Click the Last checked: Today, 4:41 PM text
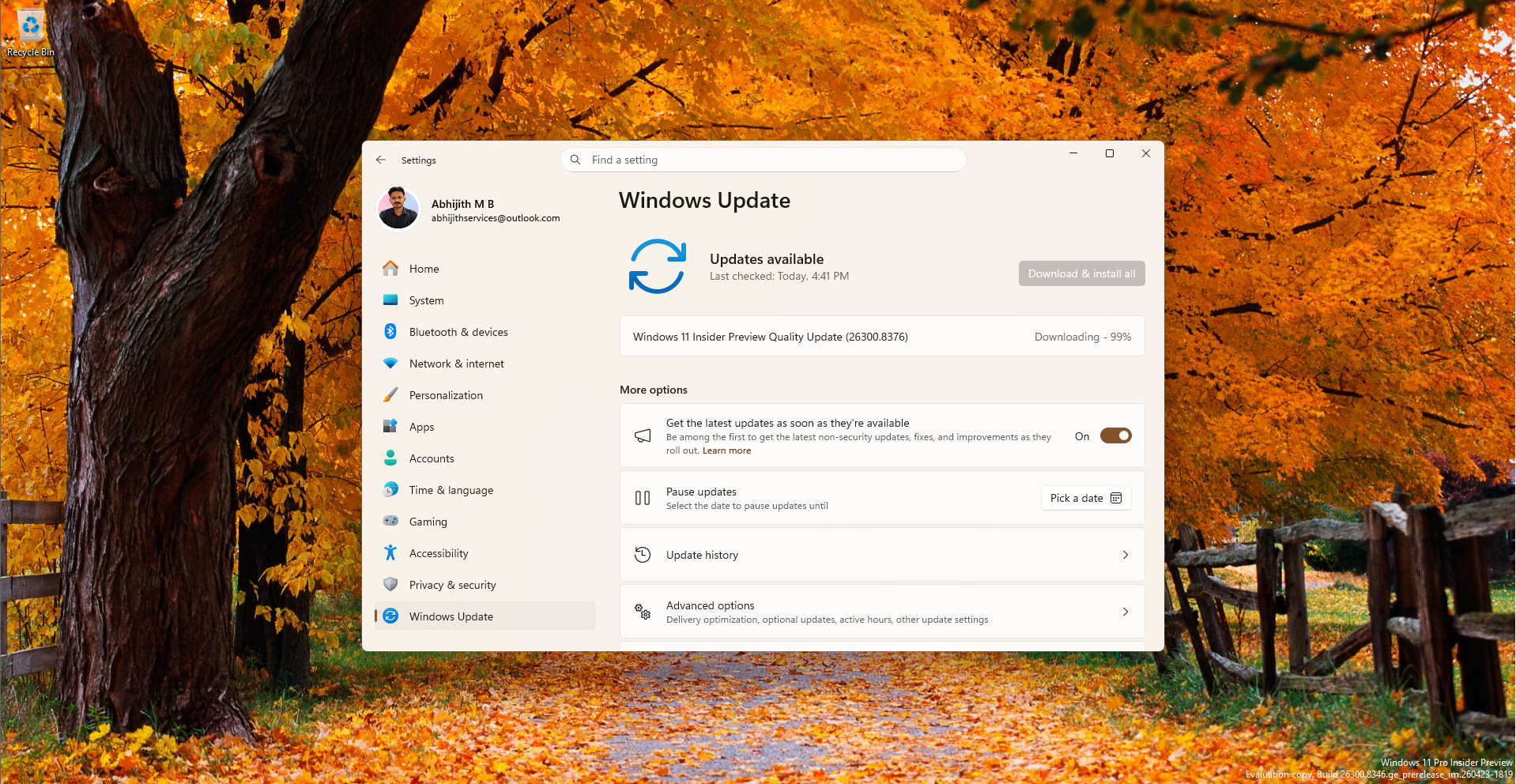Image resolution: width=1516 pixels, height=784 pixels. 779,277
